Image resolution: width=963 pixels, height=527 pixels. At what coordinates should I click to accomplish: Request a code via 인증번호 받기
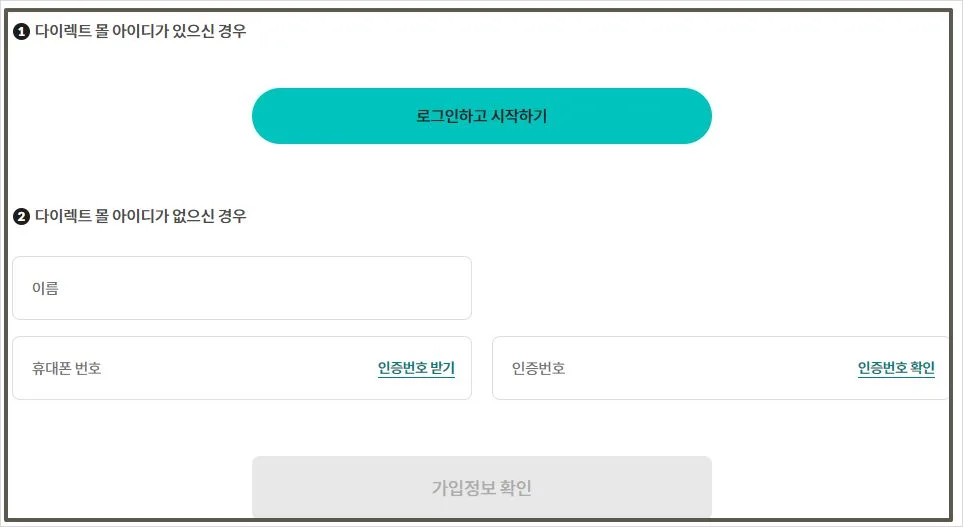point(416,368)
